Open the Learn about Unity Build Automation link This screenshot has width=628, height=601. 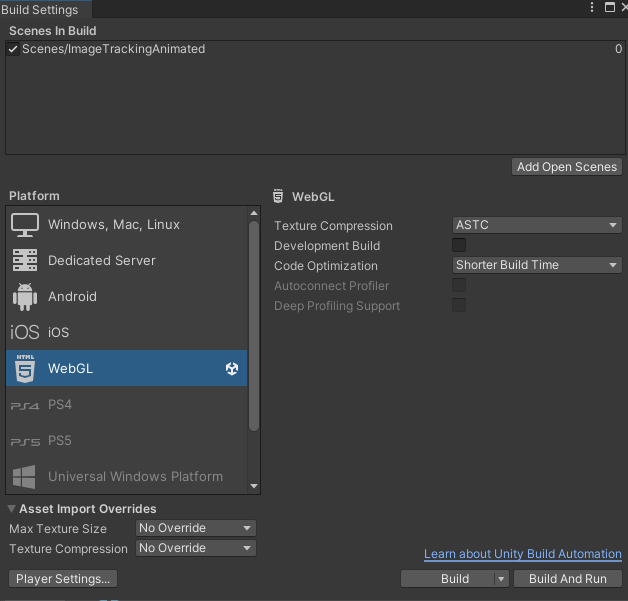[x=522, y=554]
